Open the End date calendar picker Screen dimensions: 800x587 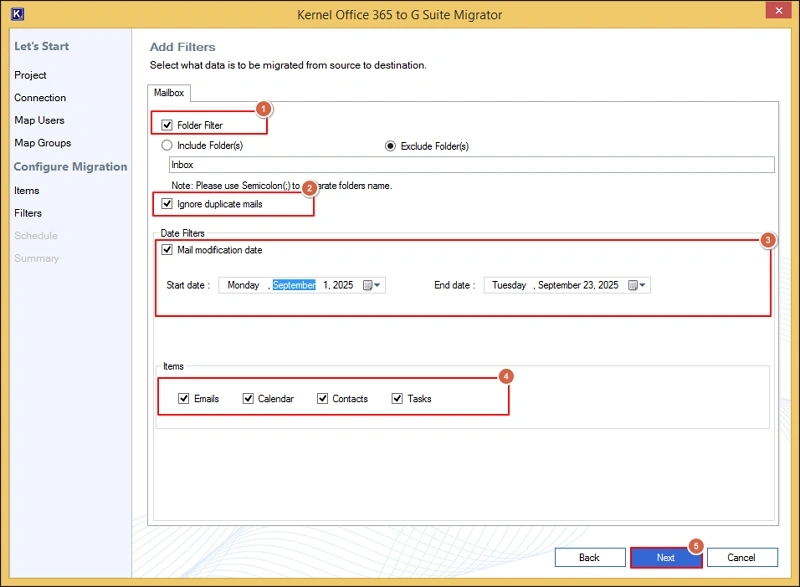pos(637,285)
